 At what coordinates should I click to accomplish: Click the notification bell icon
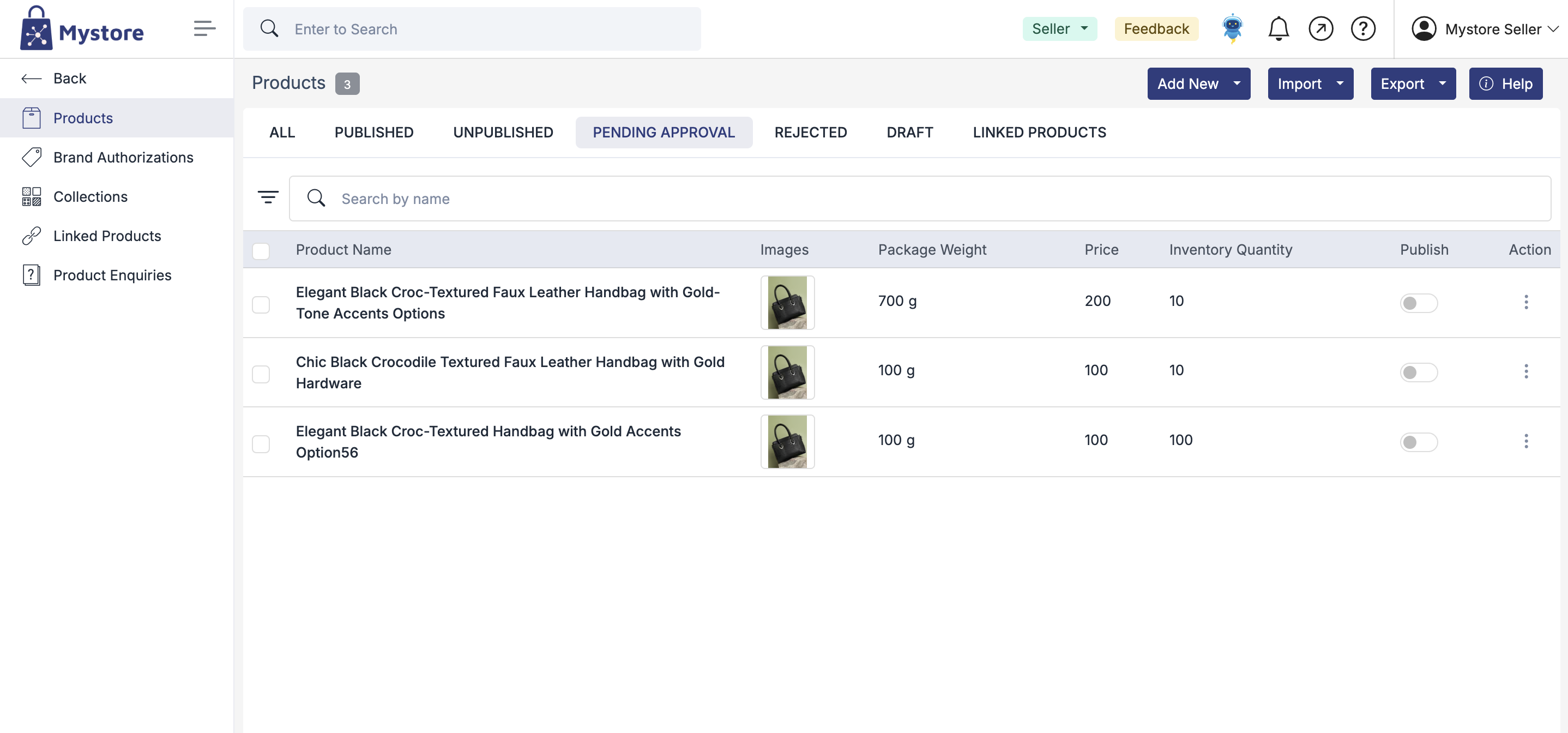click(1278, 28)
